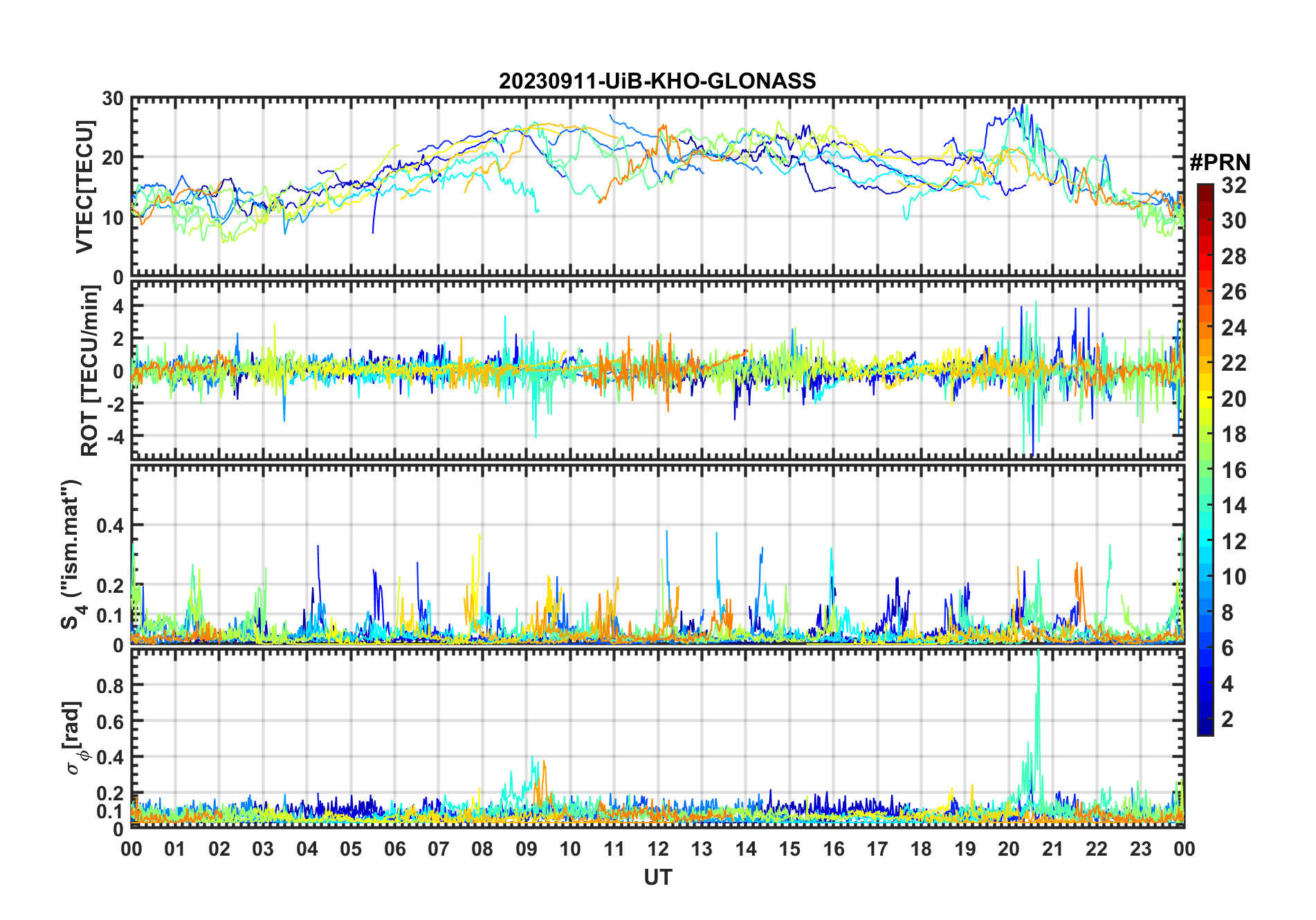
Task: Select x-axis hour label 23
Action: [x=1140, y=849]
